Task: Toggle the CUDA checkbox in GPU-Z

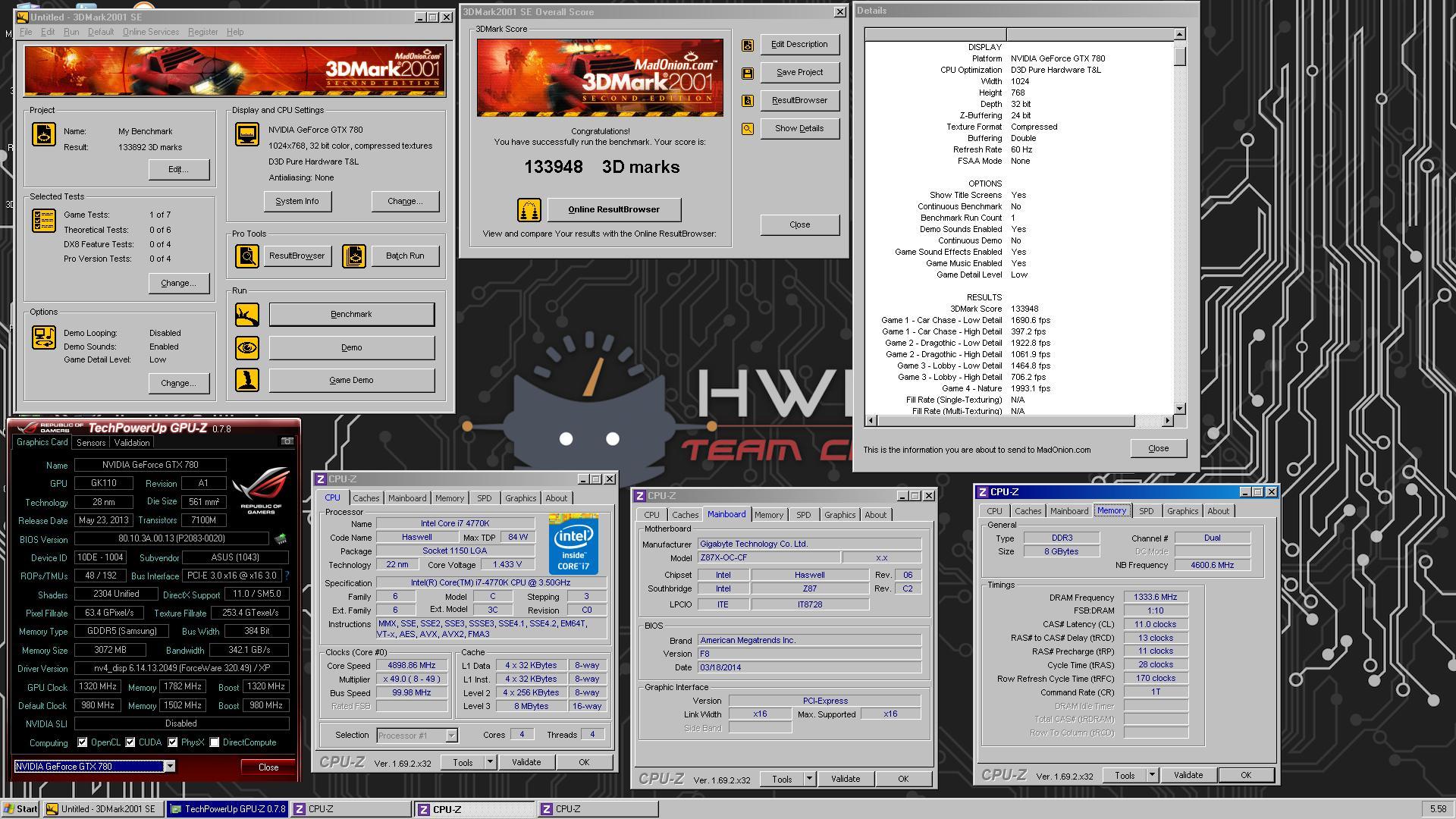Action: tap(130, 742)
